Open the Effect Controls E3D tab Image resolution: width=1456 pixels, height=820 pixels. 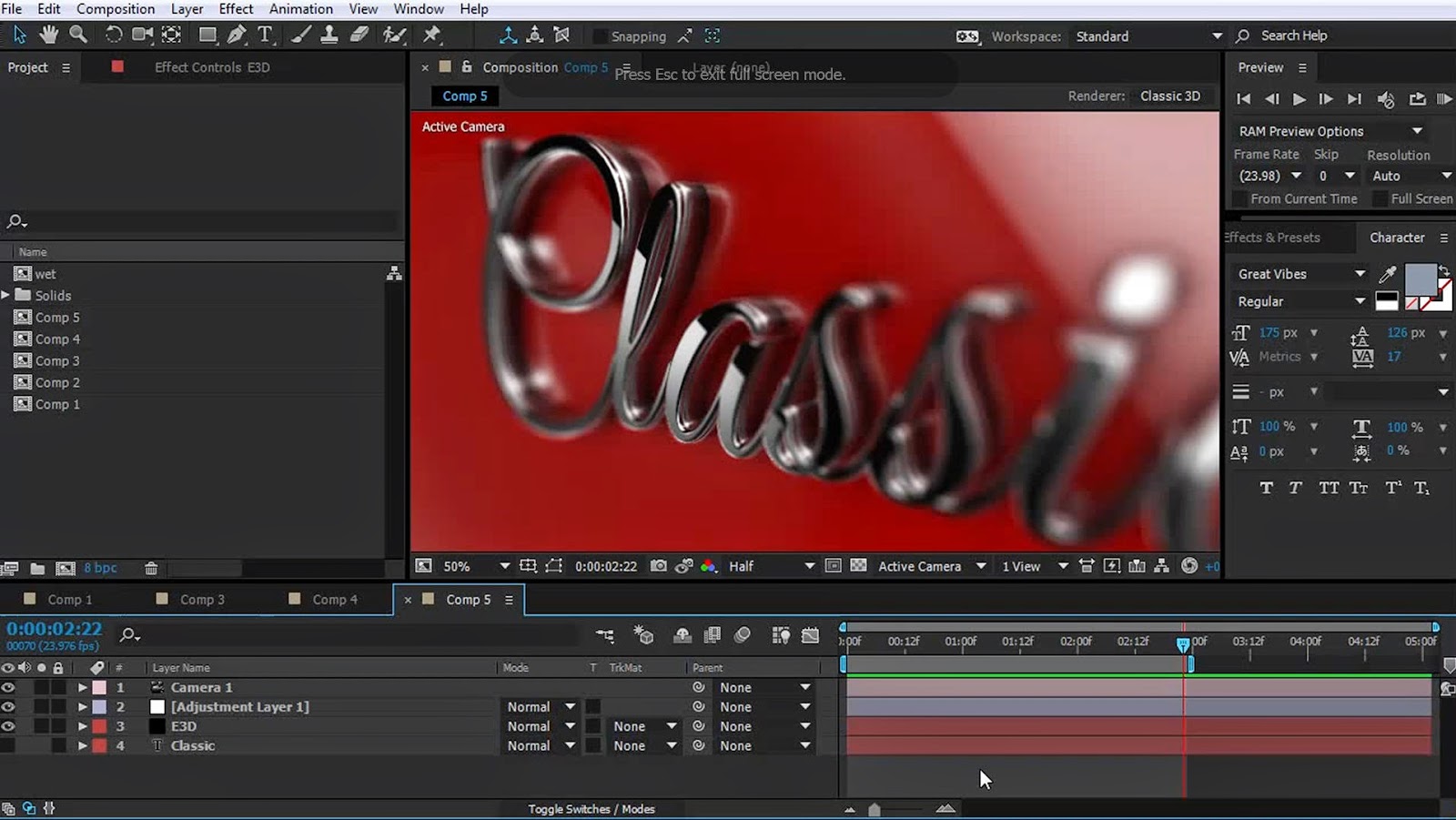click(x=212, y=67)
